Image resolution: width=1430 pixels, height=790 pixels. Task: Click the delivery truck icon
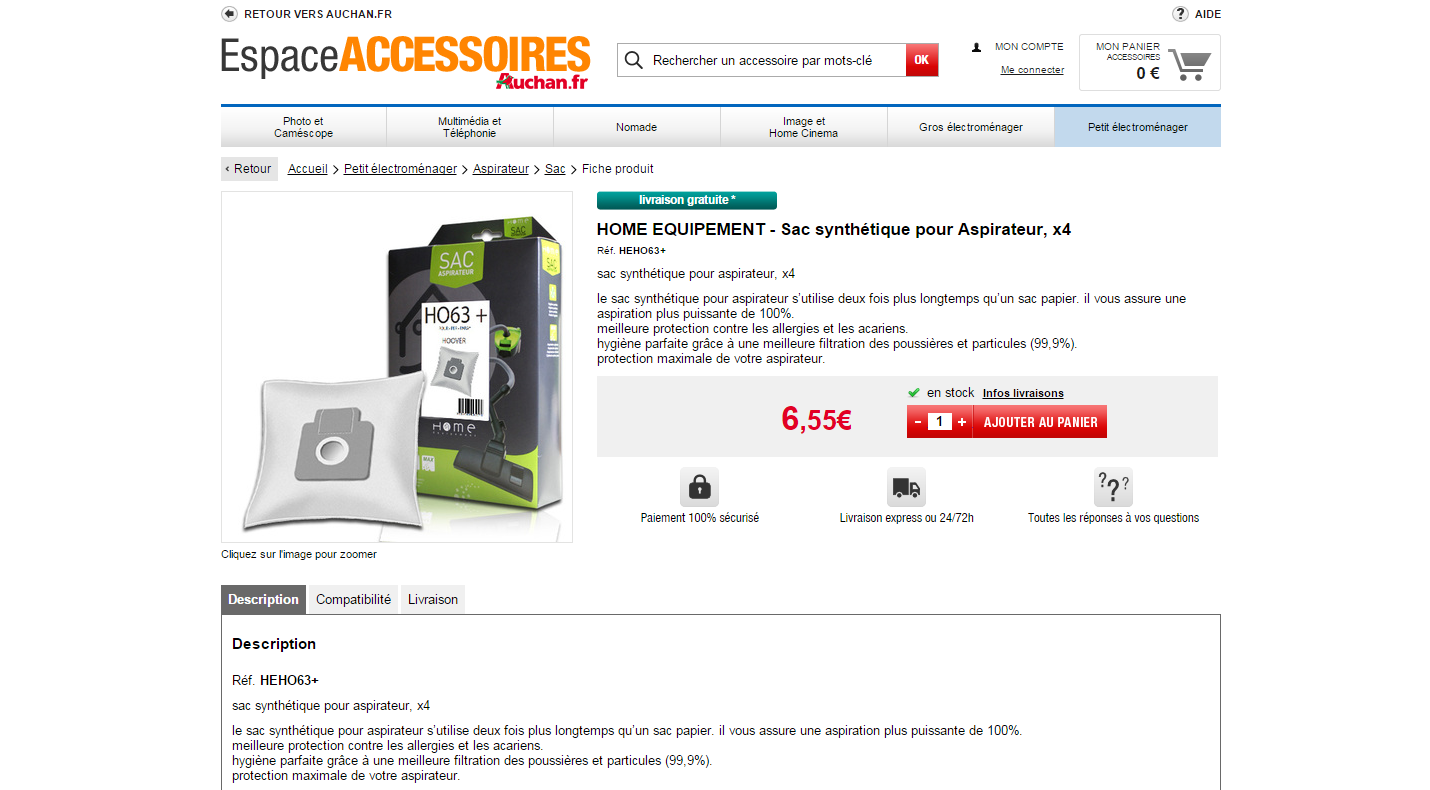pyautogui.click(x=906, y=487)
